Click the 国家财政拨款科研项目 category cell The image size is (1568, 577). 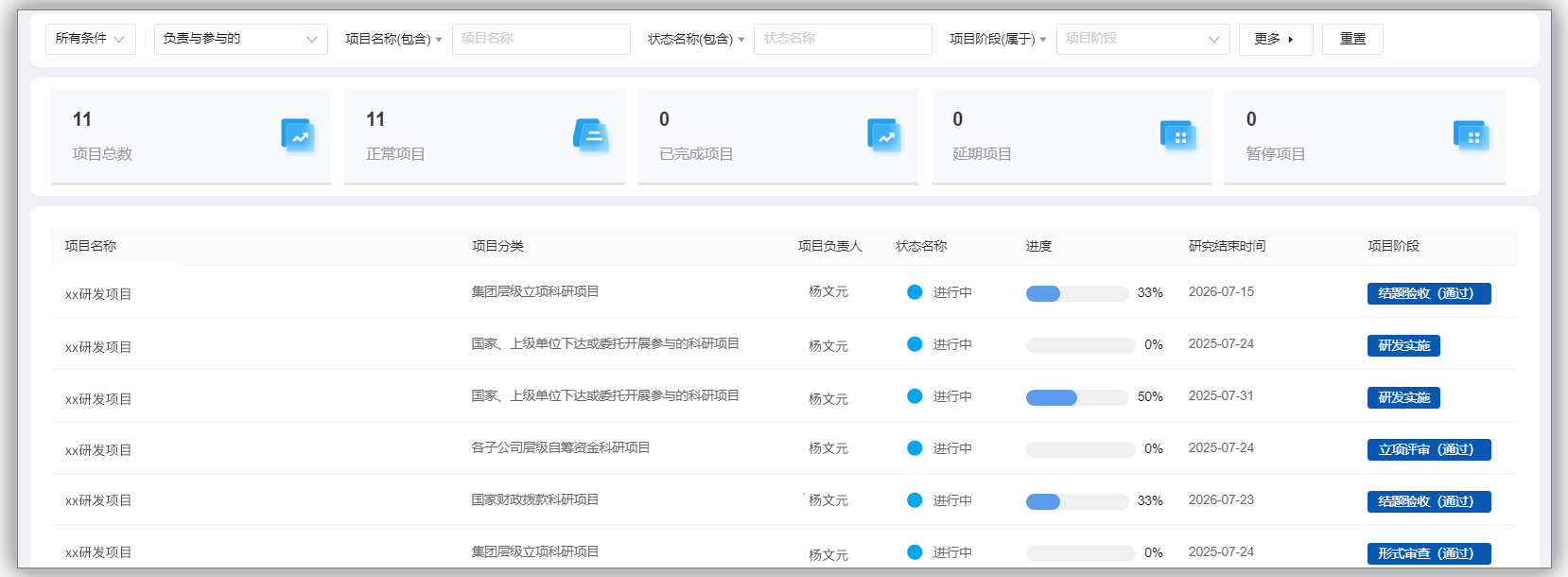pyautogui.click(x=535, y=499)
